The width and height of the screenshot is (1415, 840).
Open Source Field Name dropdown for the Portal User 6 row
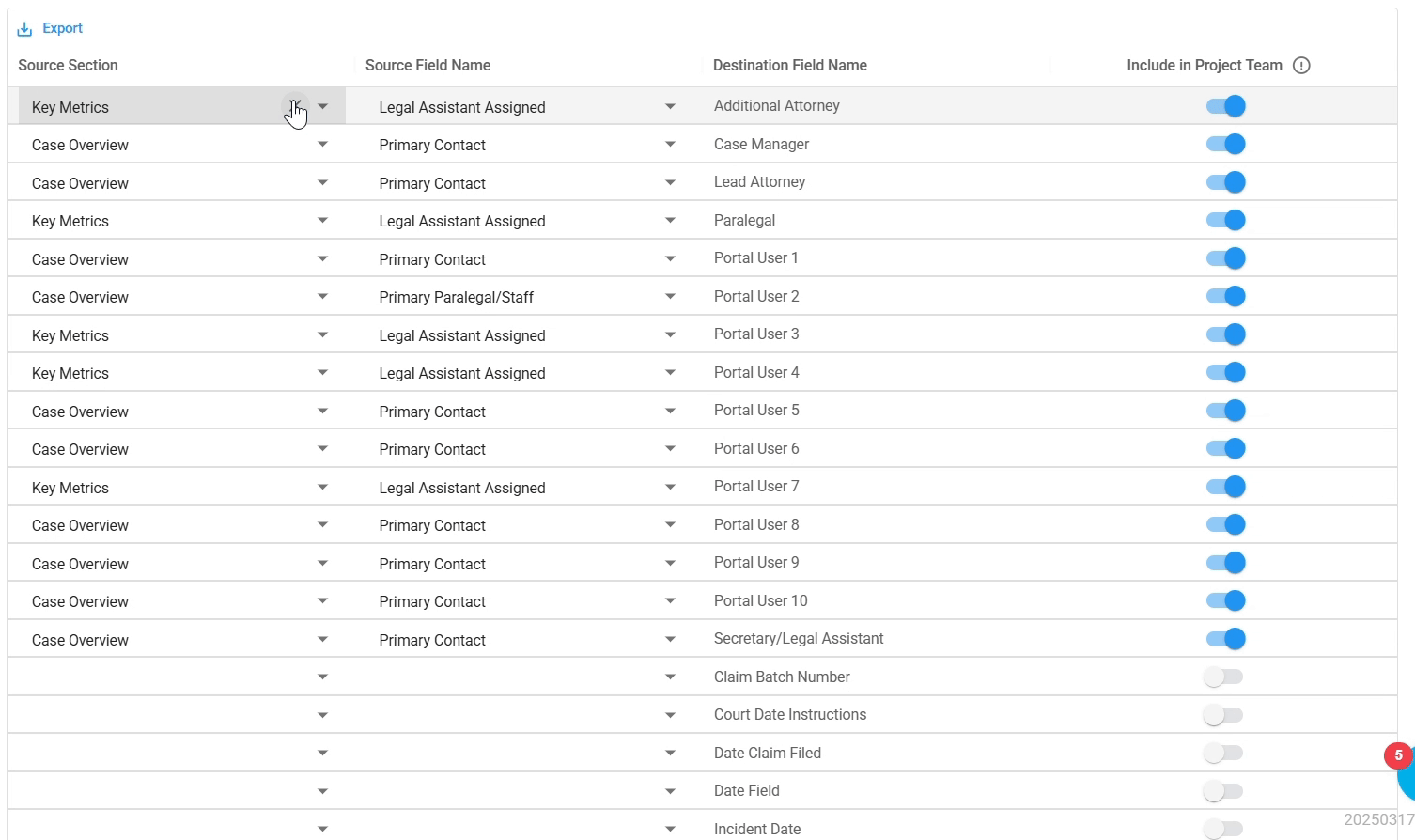(670, 448)
